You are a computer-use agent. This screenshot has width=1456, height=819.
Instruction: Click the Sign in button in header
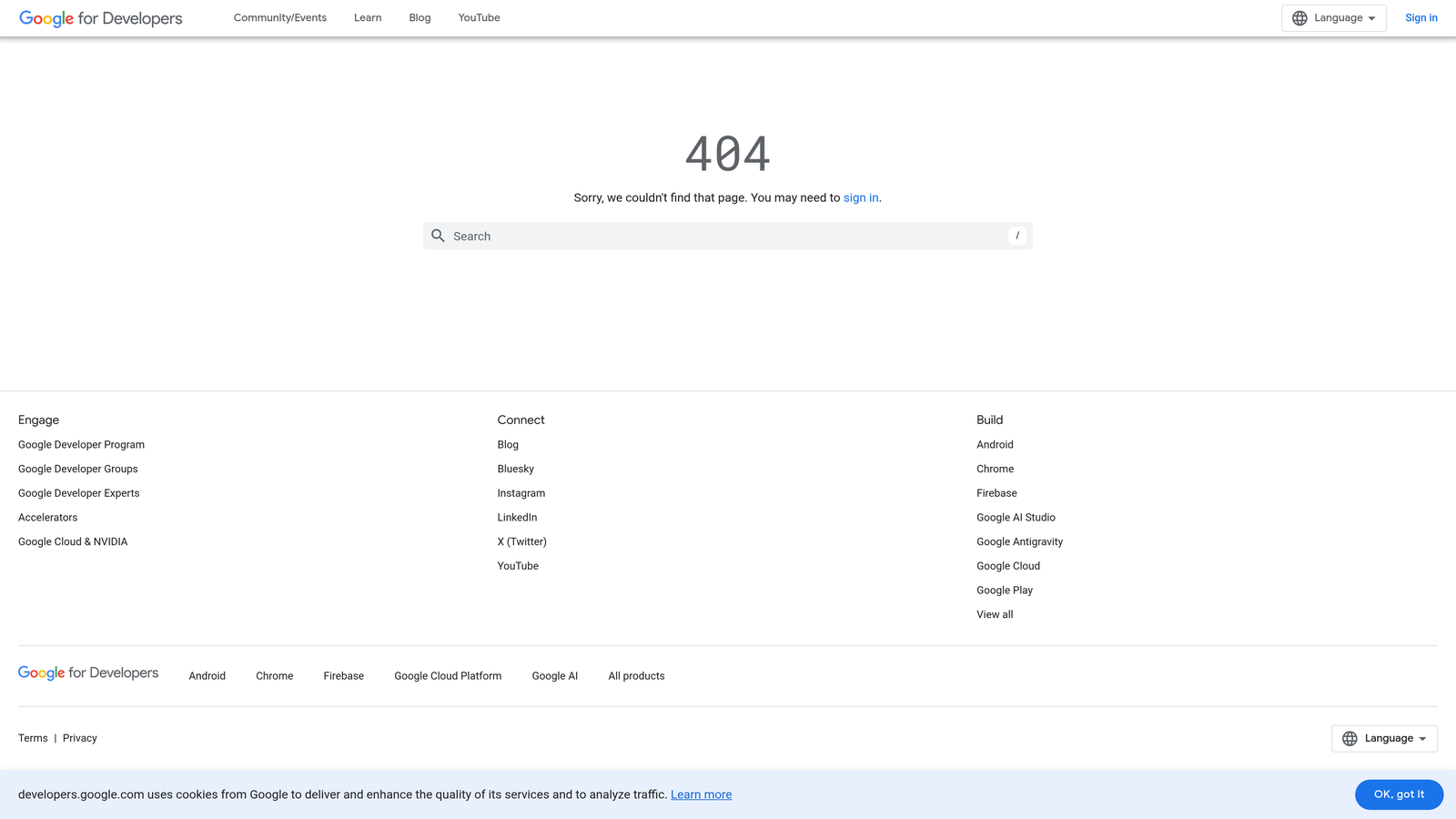pyautogui.click(x=1421, y=18)
